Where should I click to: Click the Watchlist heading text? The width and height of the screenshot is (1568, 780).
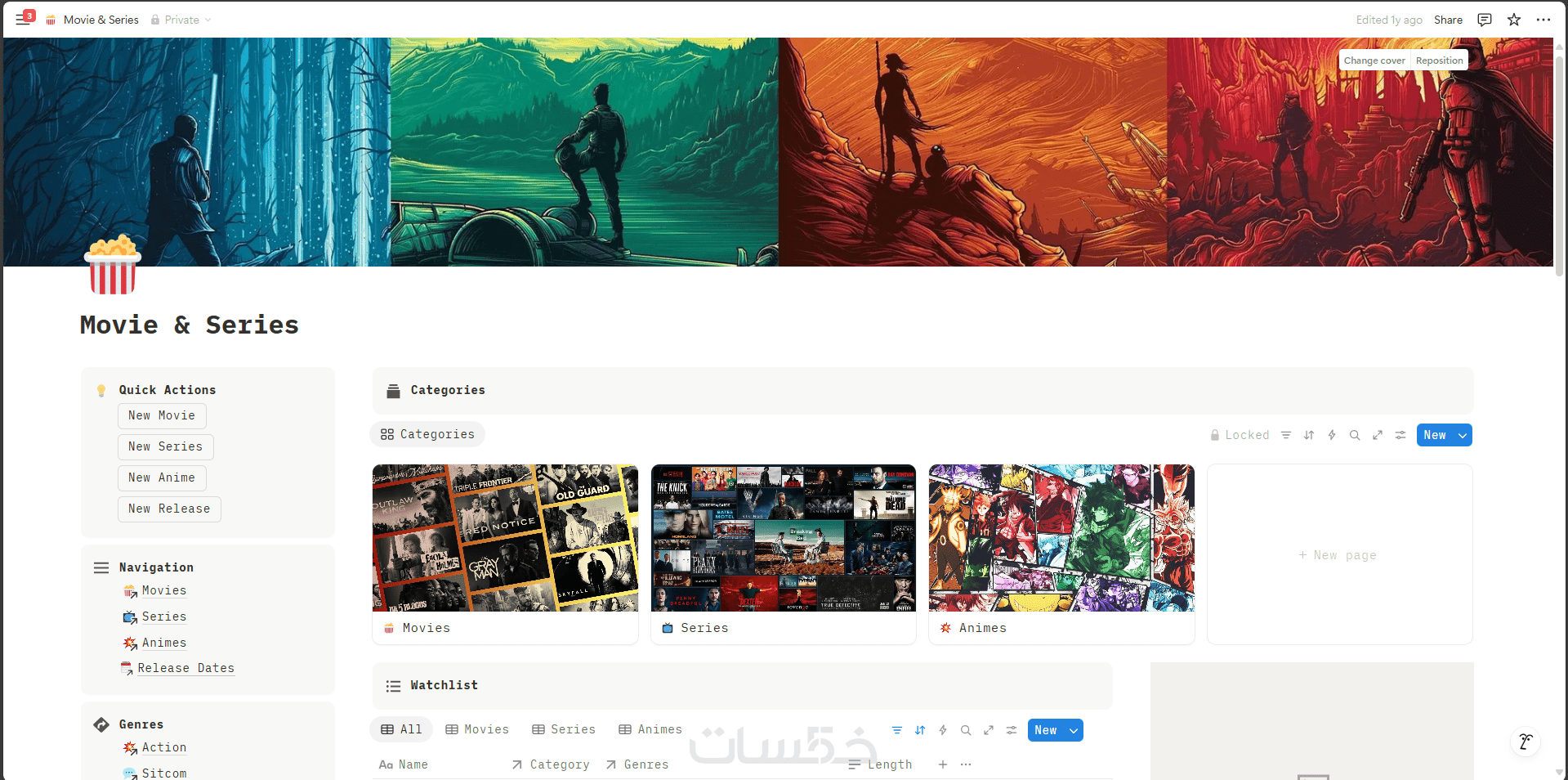point(444,685)
